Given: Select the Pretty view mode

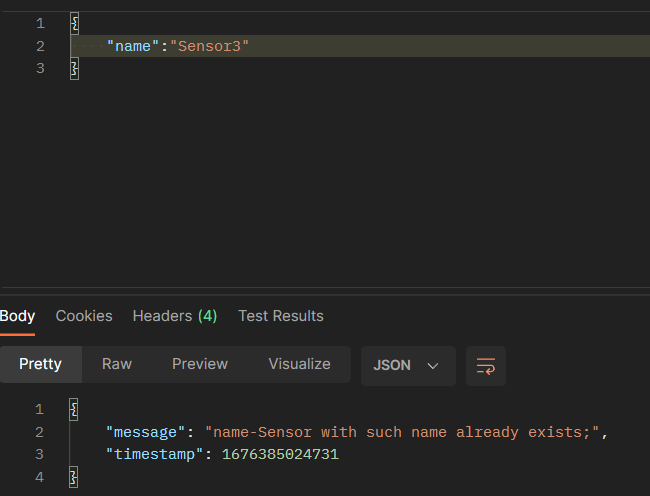Looking at the screenshot, I should pyautogui.click(x=40, y=364).
